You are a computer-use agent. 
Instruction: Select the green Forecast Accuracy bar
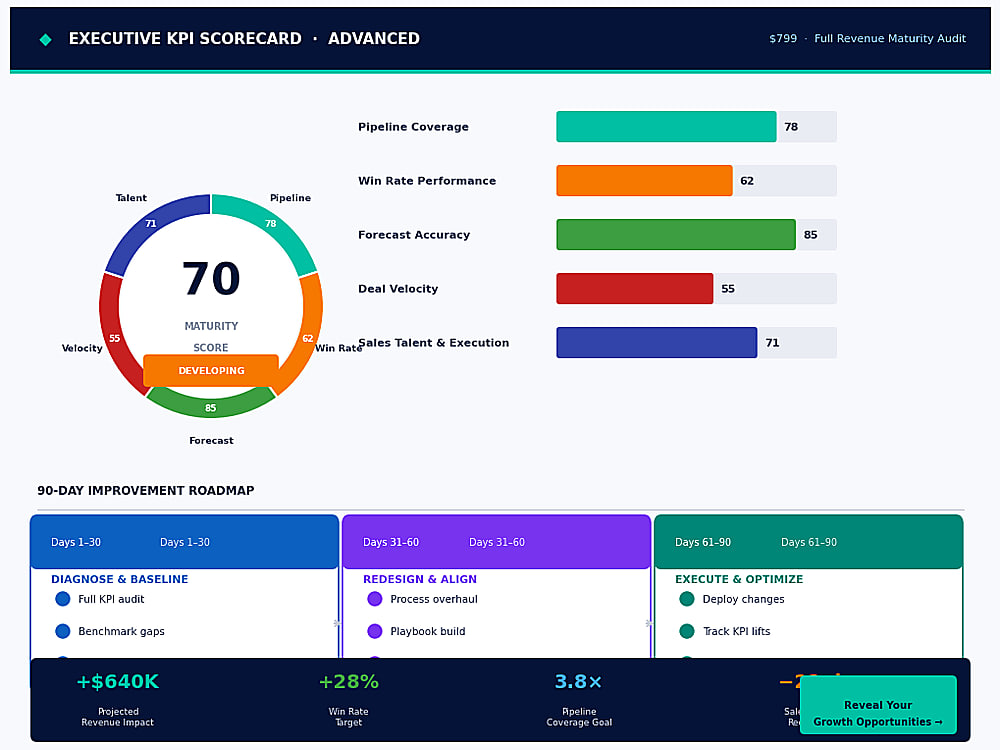[675, 235]
